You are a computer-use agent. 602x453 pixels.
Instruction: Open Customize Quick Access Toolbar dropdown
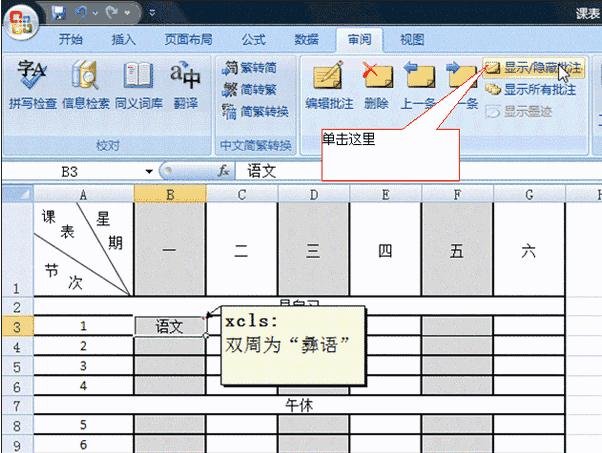pos(152,13)
